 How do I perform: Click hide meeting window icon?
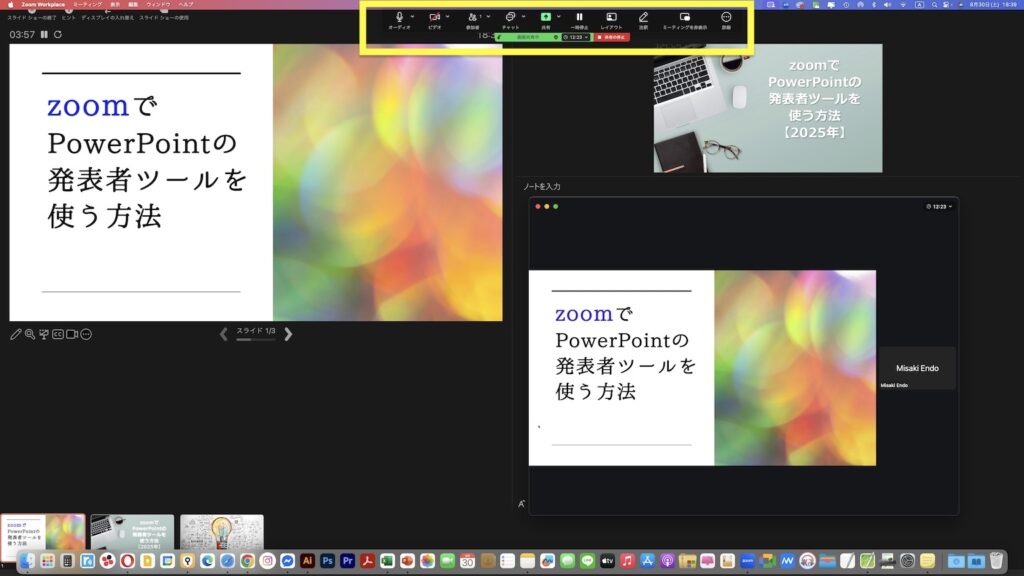click(x=684, y=18)
